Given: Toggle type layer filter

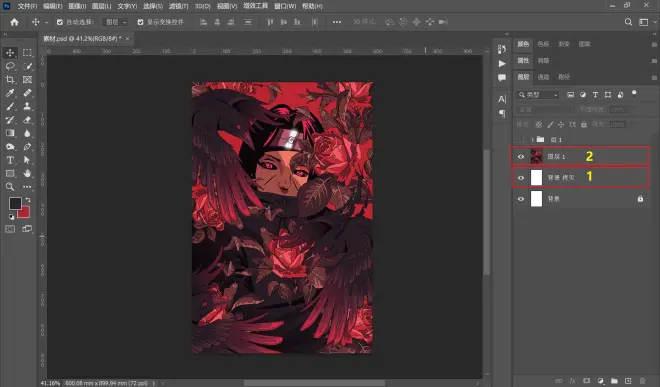Looking at the screenshot, I should (x=595, y=95).
